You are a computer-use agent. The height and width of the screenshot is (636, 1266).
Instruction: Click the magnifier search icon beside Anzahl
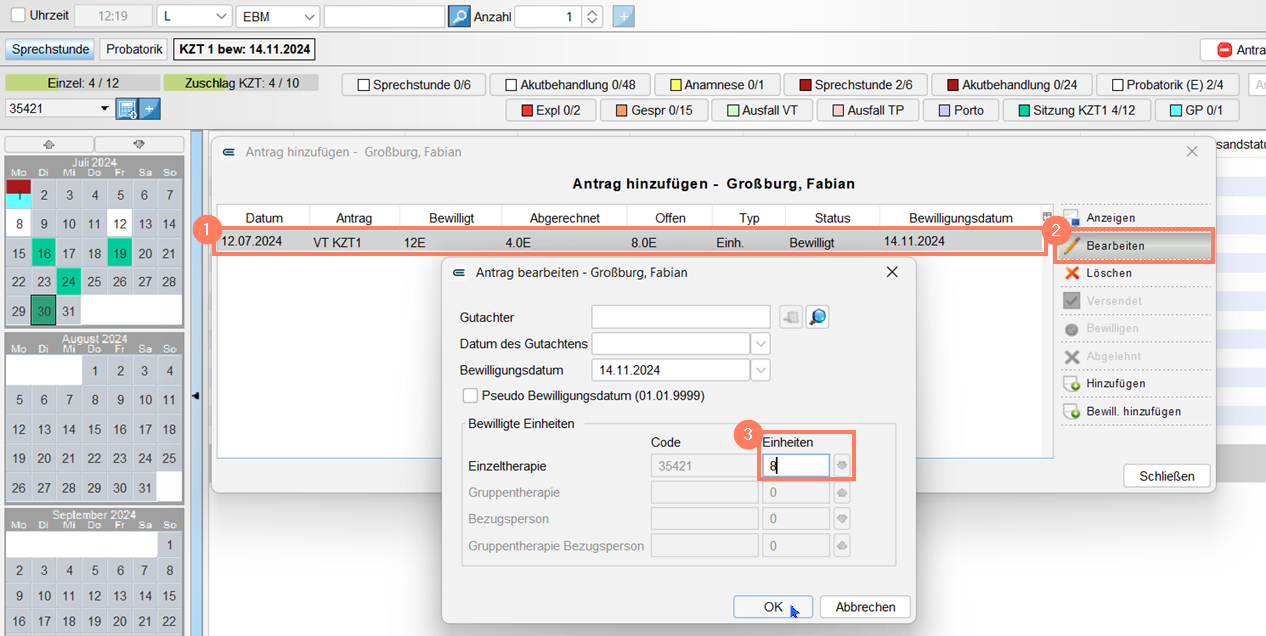click(459, 16)
